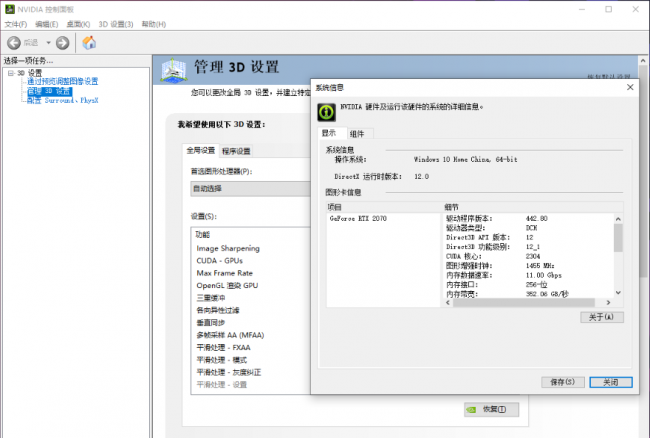This screenshot has width=650, height=438.
Task: Open the 3D 设置(3) menu
Action: 116,24
